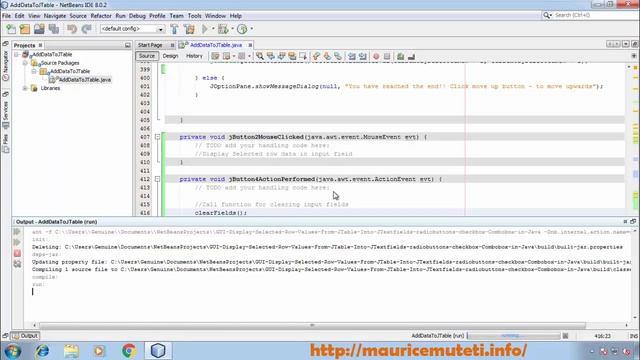Click the Uncomment icon in editor toolbar
This screenshot has width=640, height=360.
pyautogui.click(x=411, y=56)
